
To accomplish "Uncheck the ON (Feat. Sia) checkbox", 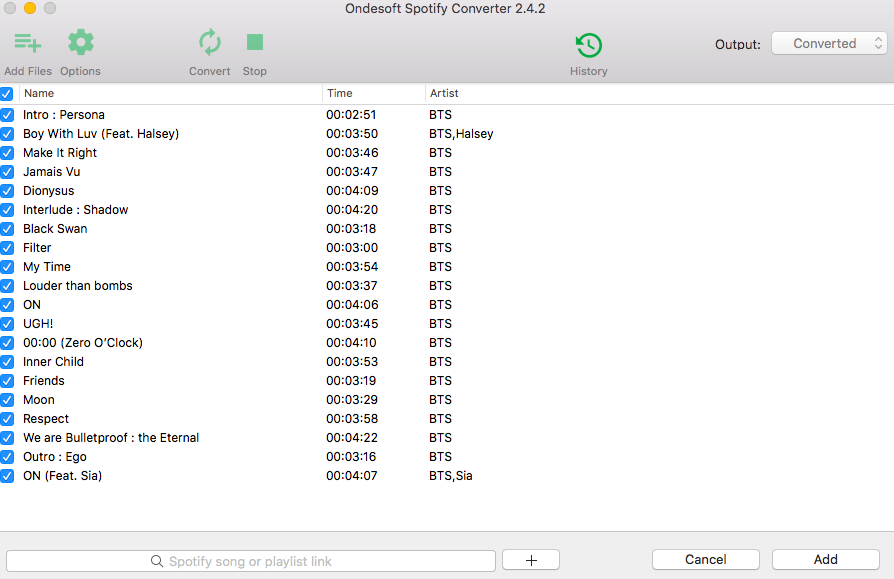I will click(x=7, y=476).
